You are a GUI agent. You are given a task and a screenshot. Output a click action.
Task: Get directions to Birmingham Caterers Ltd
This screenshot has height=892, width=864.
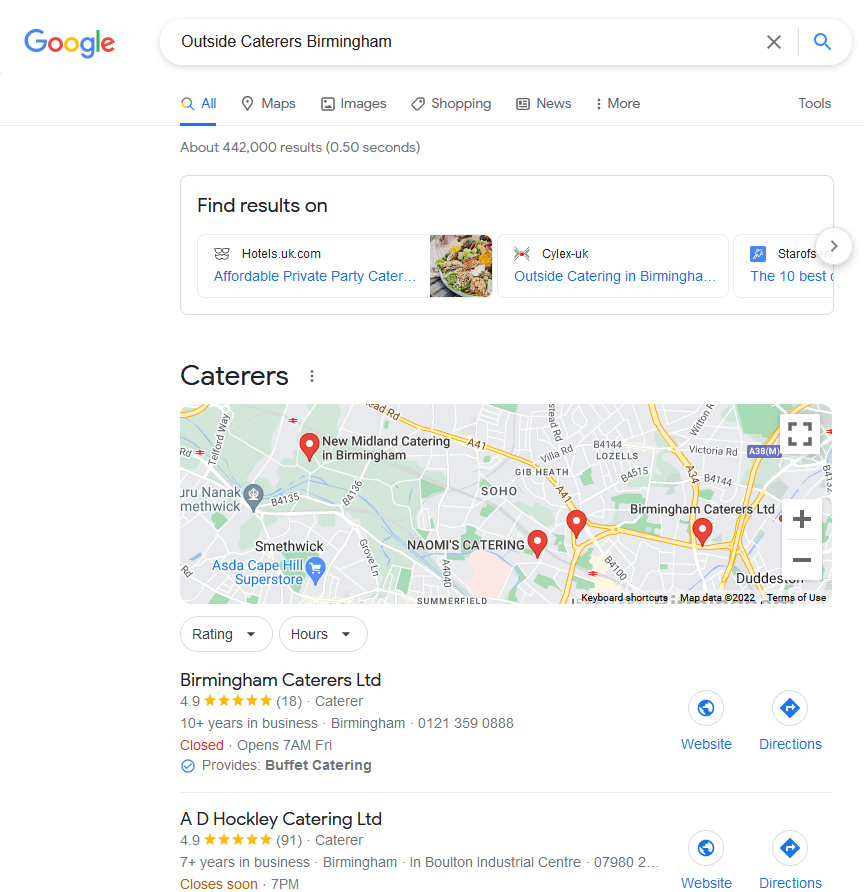point(790,708)
